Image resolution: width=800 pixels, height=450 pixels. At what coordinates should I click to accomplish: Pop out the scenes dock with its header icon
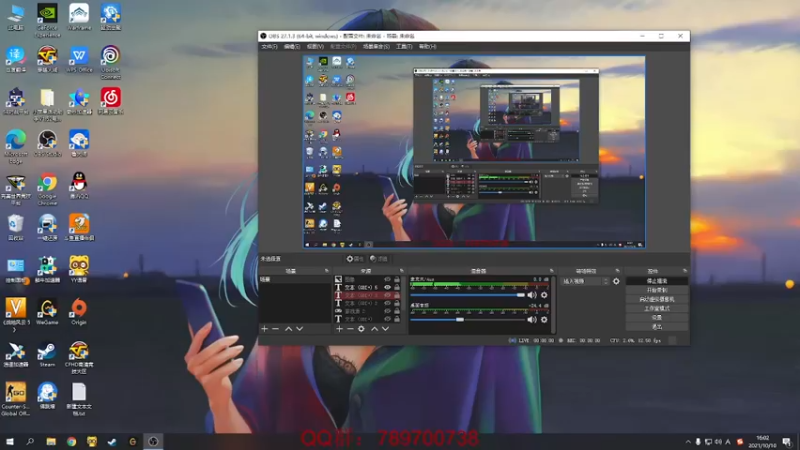(327, 271)
